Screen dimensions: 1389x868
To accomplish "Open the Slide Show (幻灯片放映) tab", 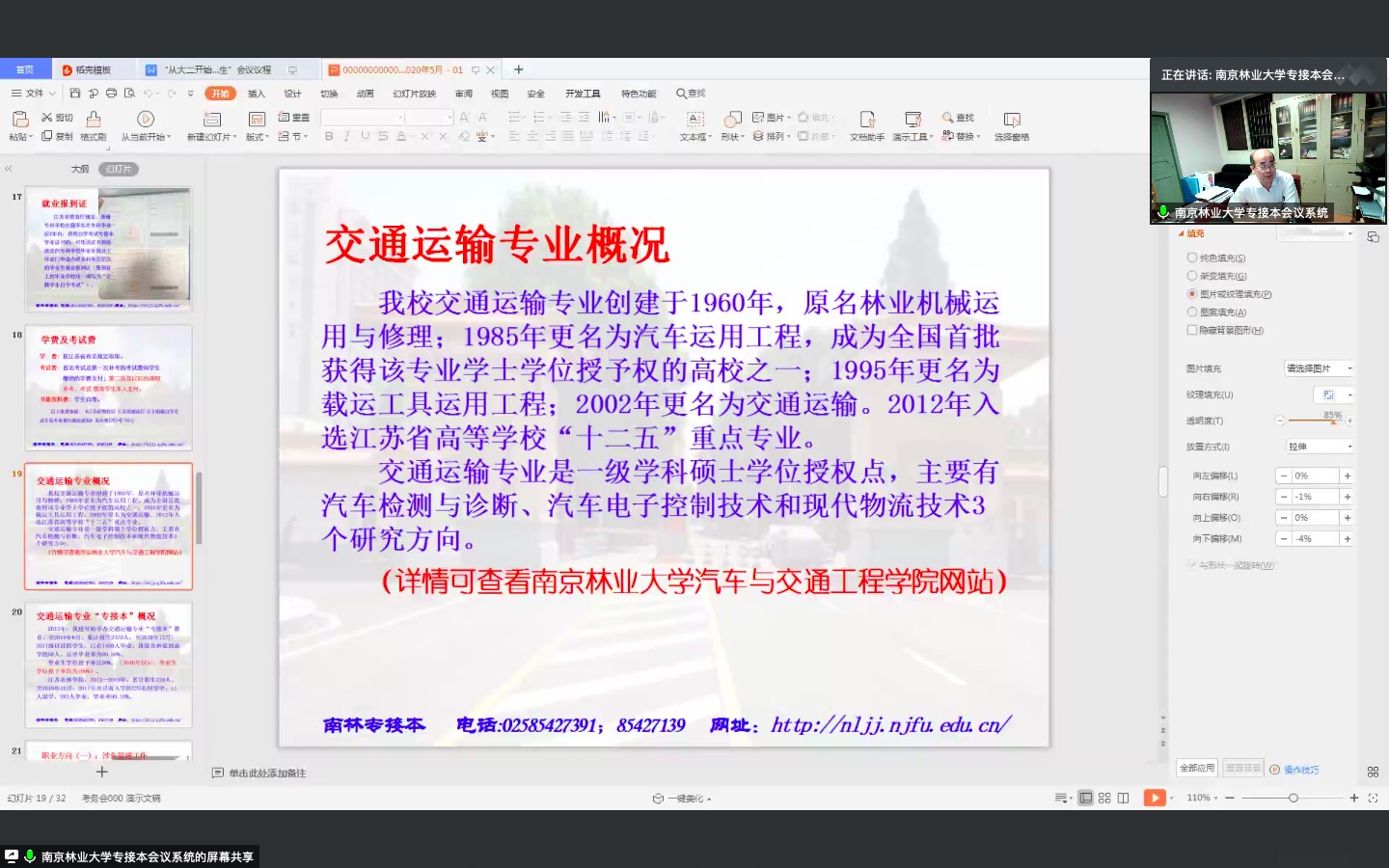I will pos(414,94).
